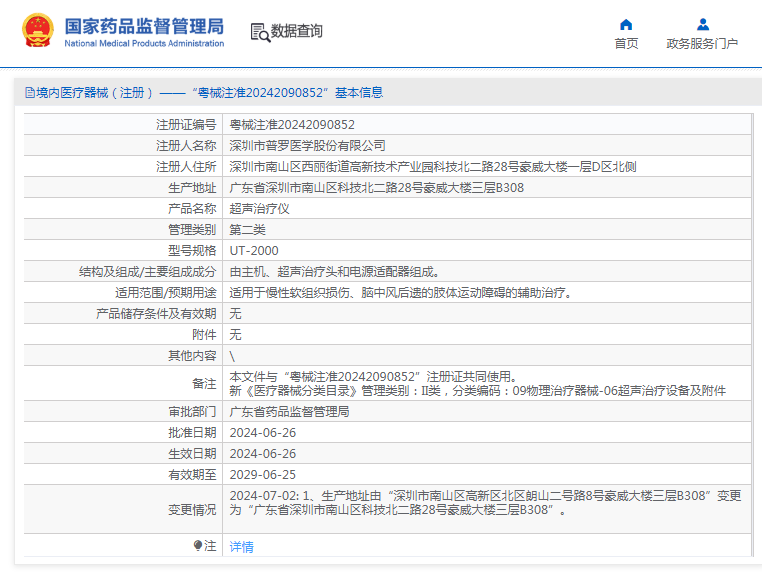Viewport: 762px width, 572px height.
Task: Click the 生效日期 label
Action: (192, 453)
